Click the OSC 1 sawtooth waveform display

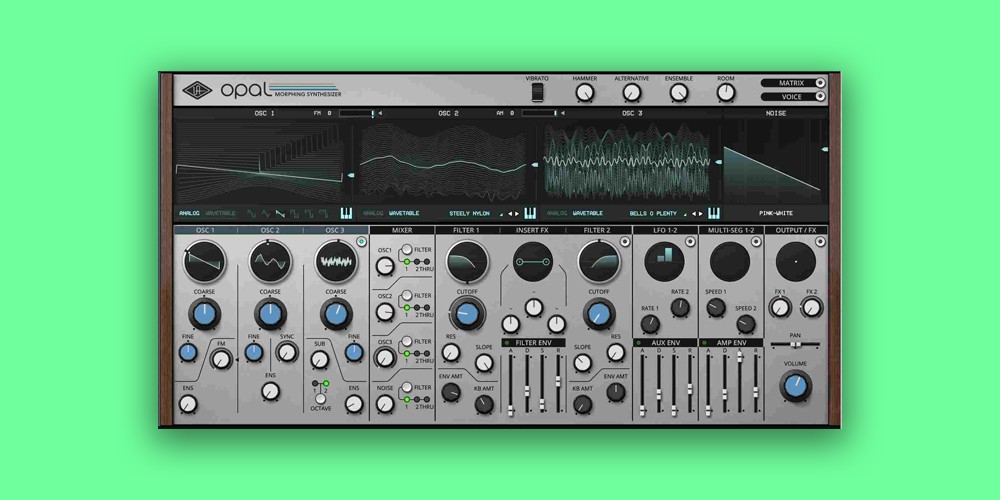coord(205,261)
